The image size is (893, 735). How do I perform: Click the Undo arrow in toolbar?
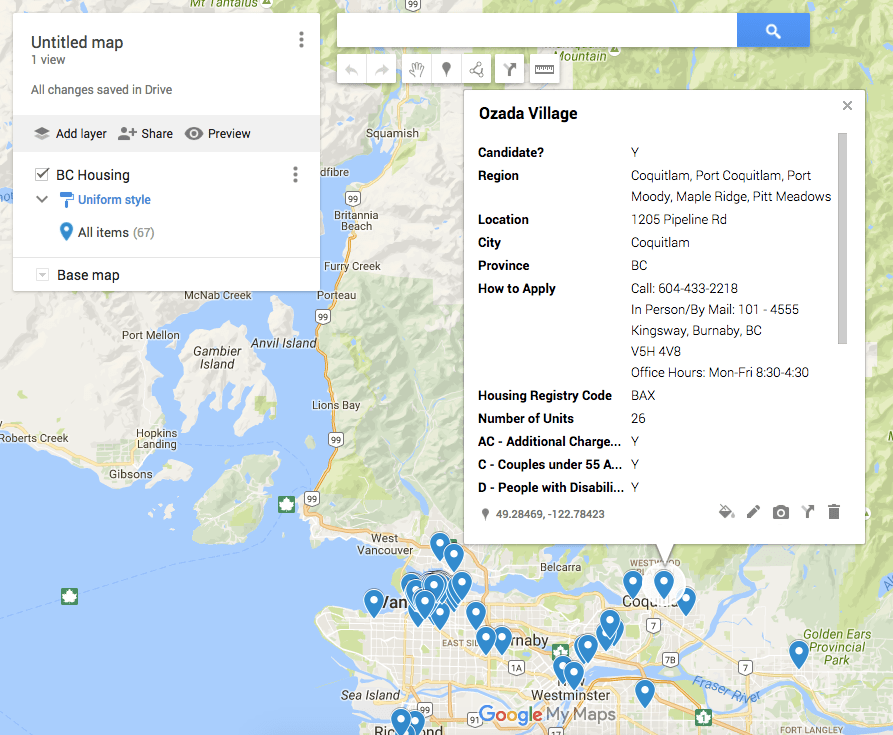coord(352,69)
